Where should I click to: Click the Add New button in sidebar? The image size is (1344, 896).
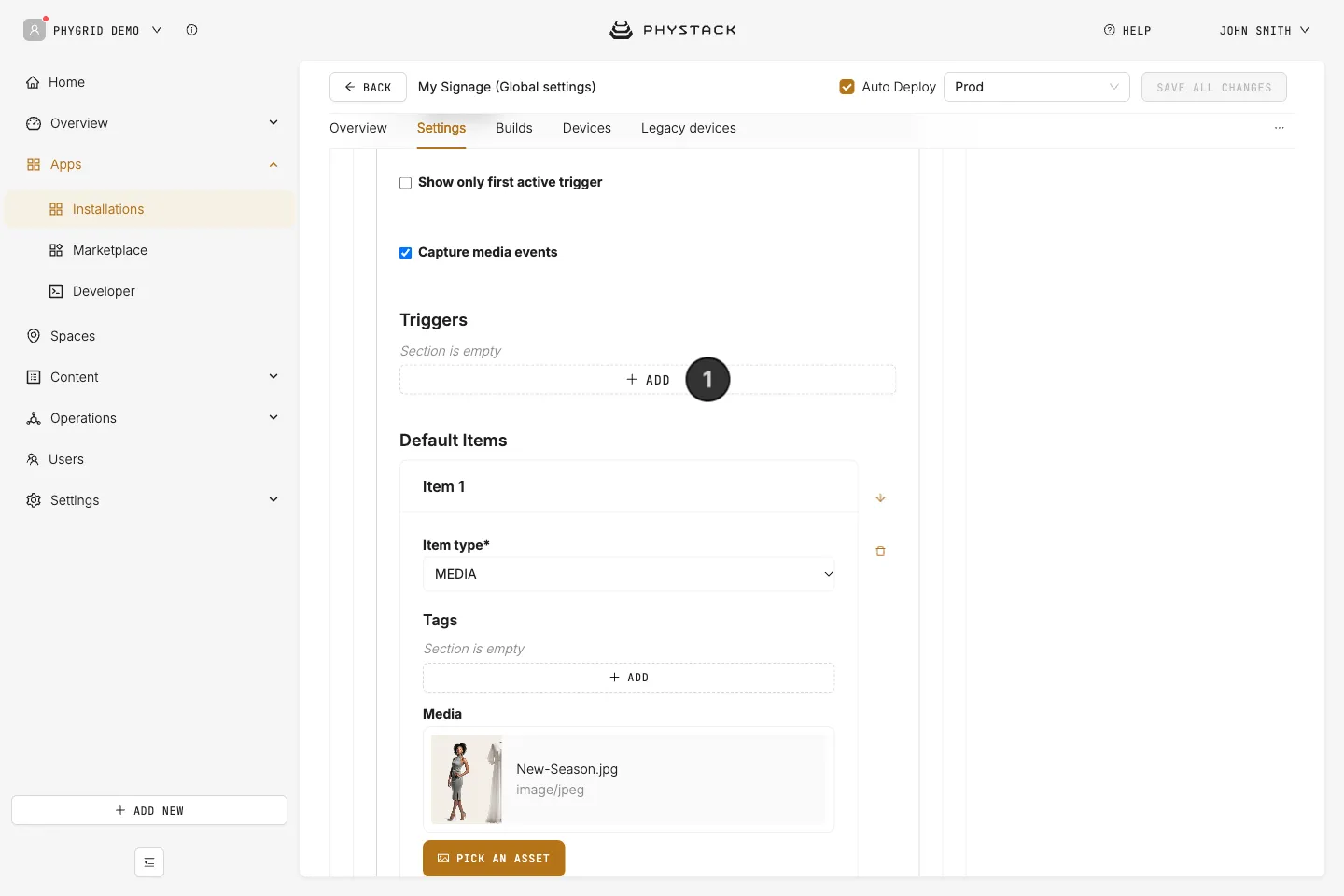[149, 810]
